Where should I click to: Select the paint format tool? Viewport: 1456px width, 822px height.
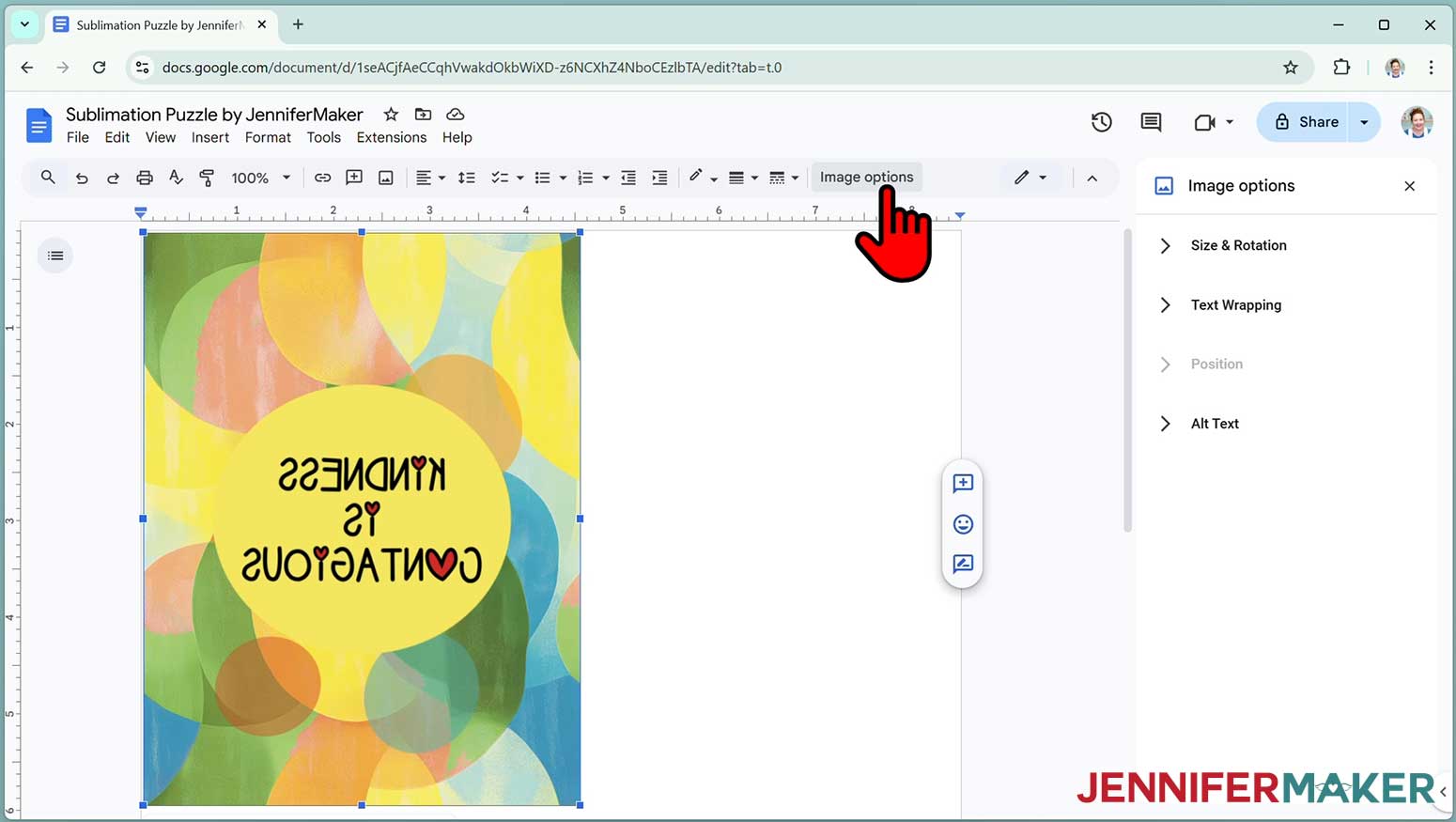[x=208, y=178]
